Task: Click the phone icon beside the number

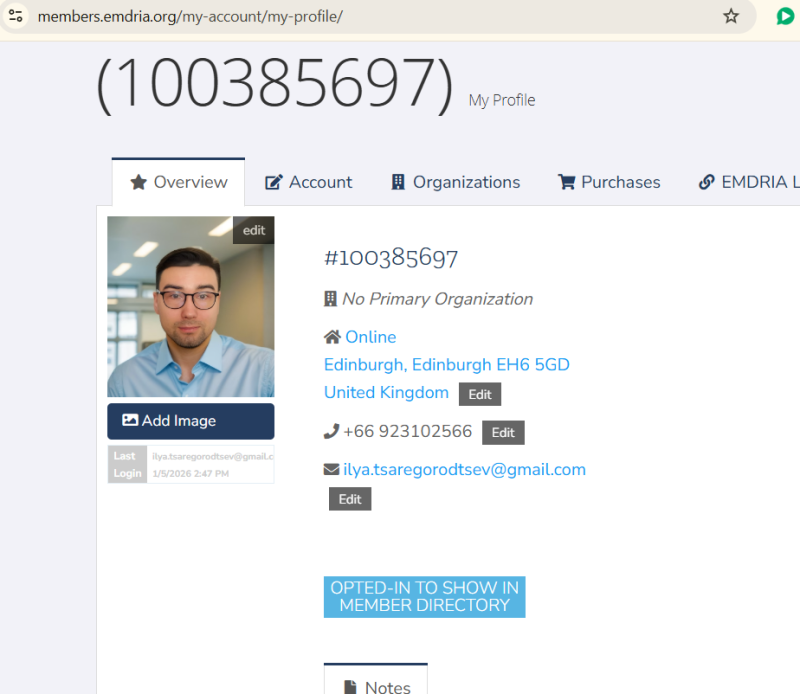Action: click(331, 432)
